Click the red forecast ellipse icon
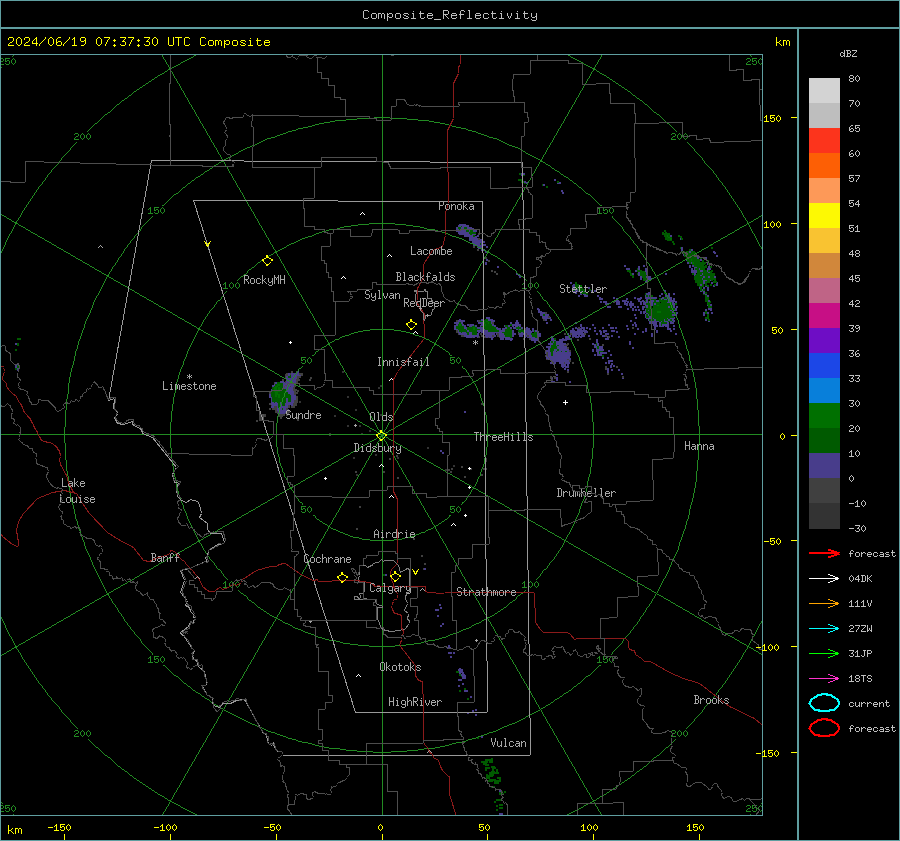The height and width of the screenshot is (841, 900). pos(824,728)
